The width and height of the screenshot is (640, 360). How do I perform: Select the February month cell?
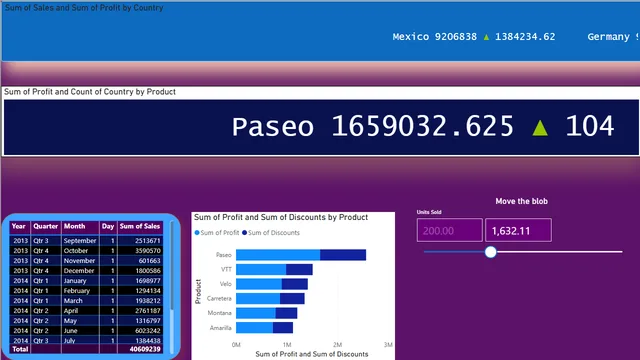80,291
